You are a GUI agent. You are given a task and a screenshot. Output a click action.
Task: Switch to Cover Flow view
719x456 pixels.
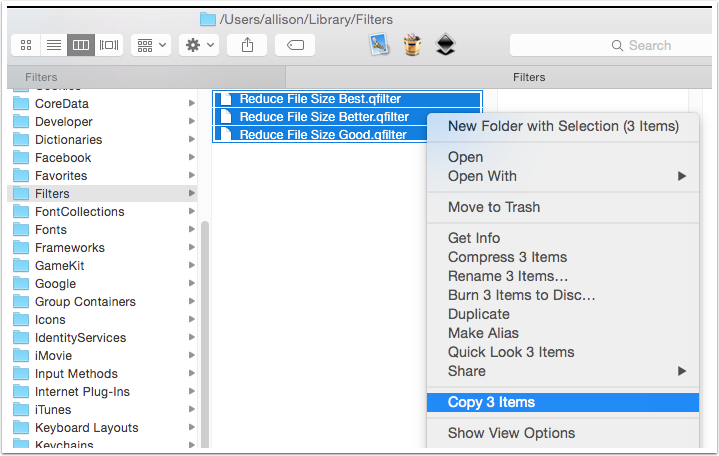[109, 45]
